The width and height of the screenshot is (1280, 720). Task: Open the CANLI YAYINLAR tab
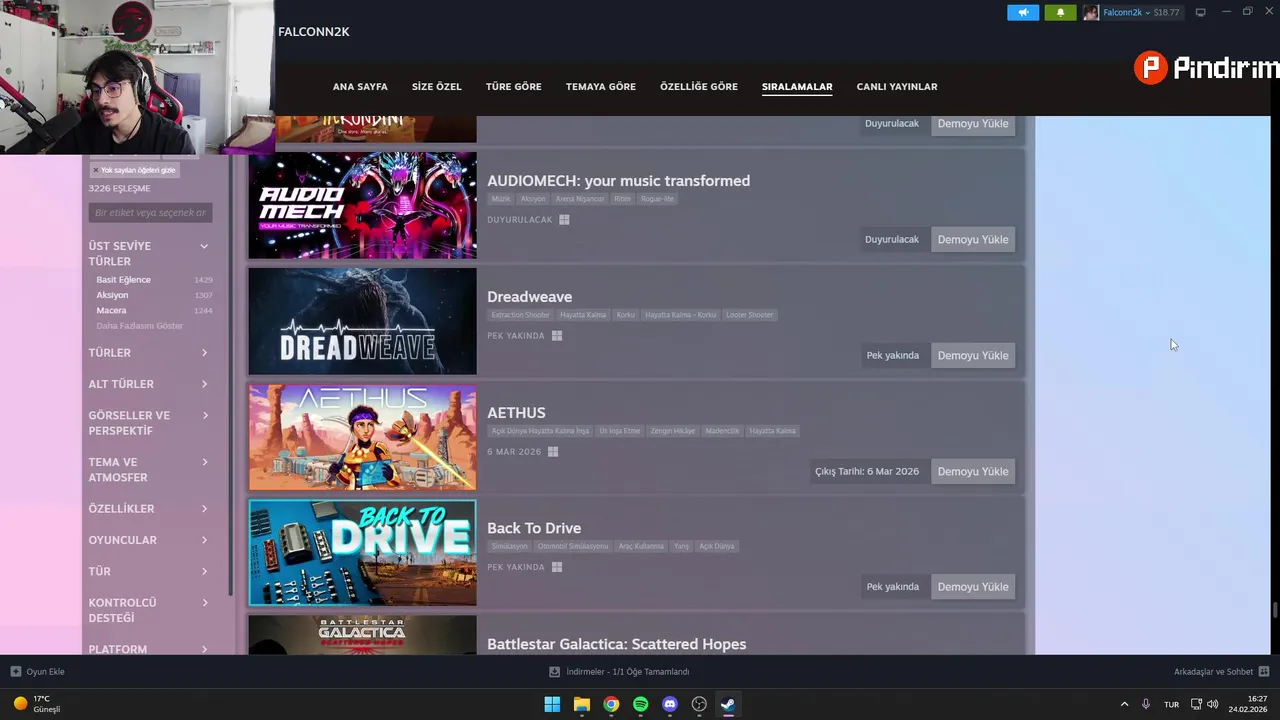[x=897, y=87]
